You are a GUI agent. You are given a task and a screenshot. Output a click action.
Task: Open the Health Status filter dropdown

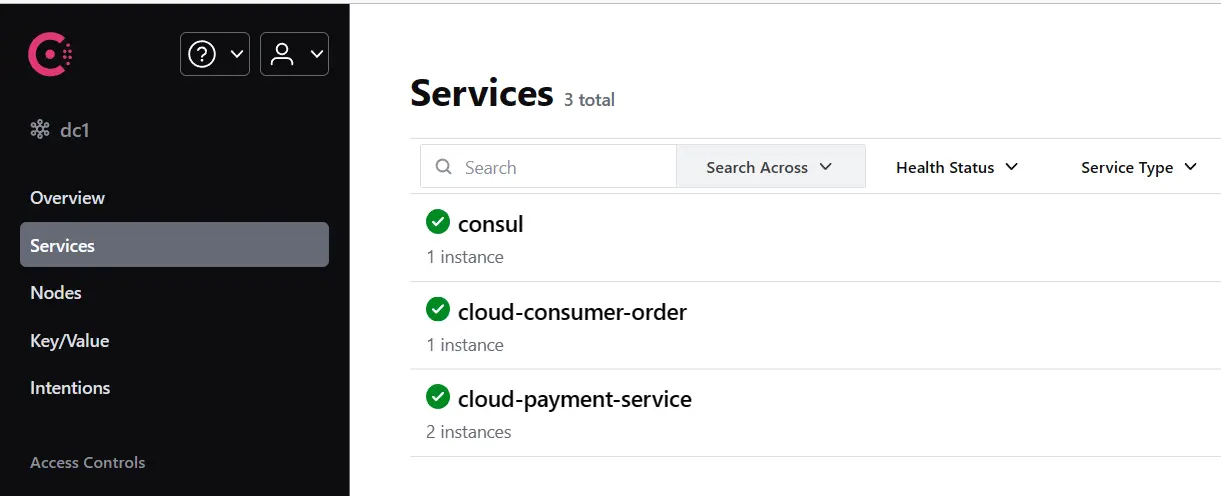[956, 167]
